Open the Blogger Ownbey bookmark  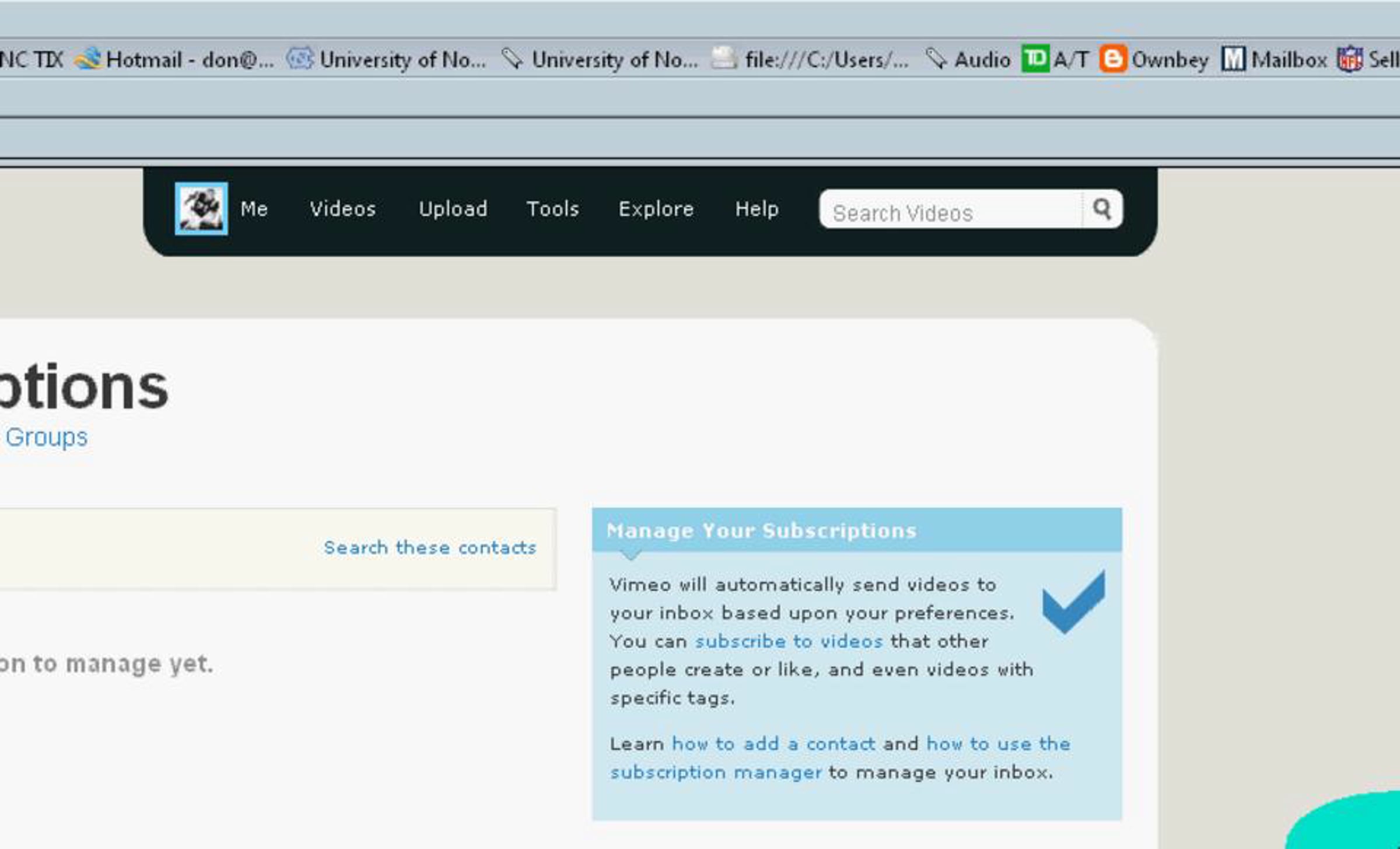click(x=1154, y=59)
